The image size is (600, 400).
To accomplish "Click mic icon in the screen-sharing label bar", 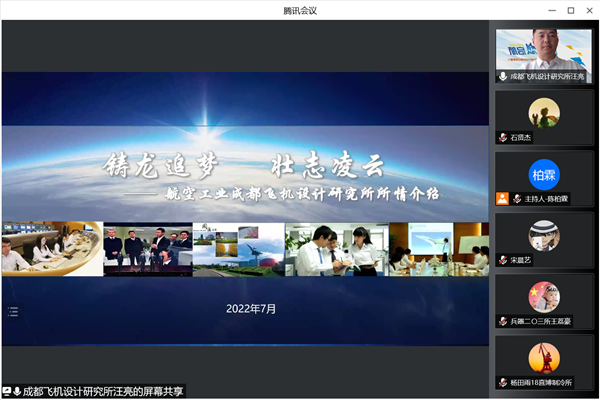I will [17, 391].
